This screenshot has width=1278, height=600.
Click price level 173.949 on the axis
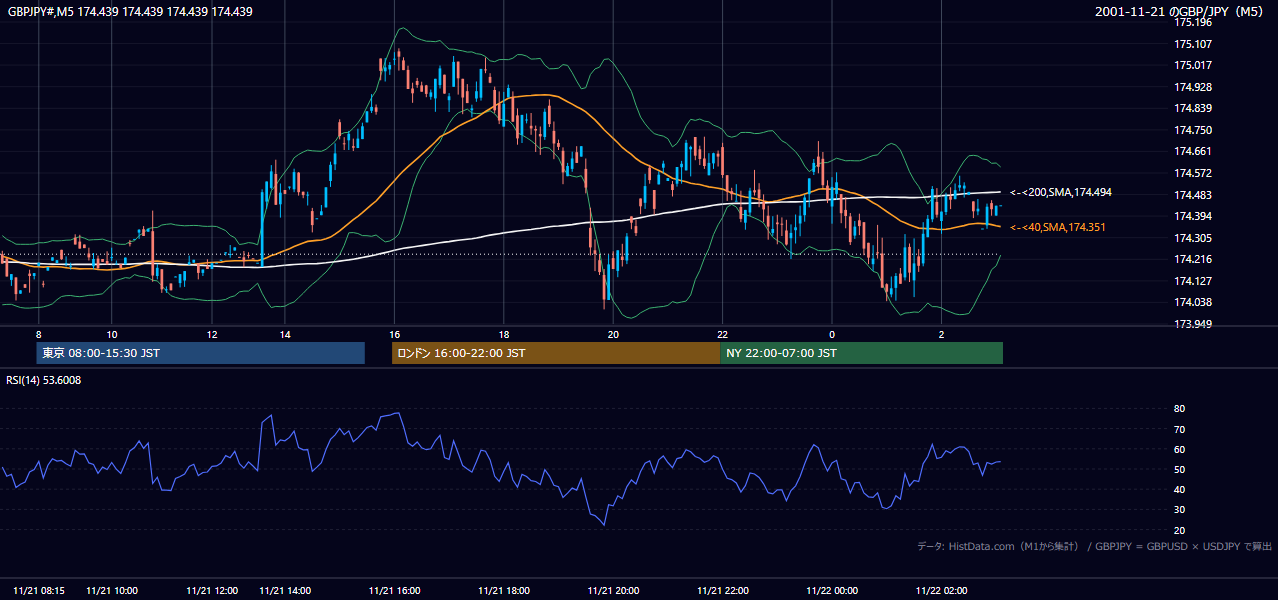[1193, 324]
